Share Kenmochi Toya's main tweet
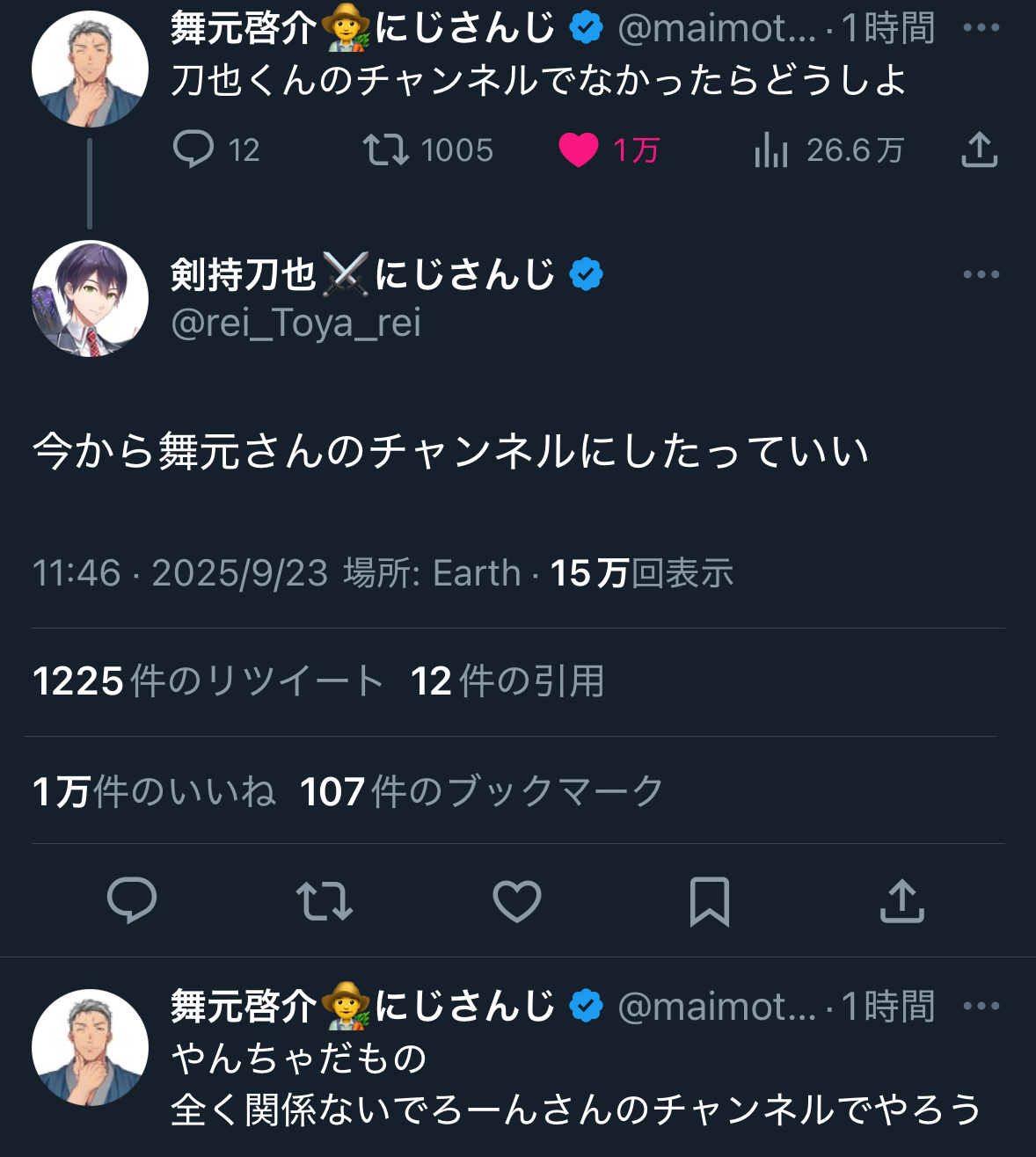1036x1157 pixels. pyautogui.click(x=901, y=901)
